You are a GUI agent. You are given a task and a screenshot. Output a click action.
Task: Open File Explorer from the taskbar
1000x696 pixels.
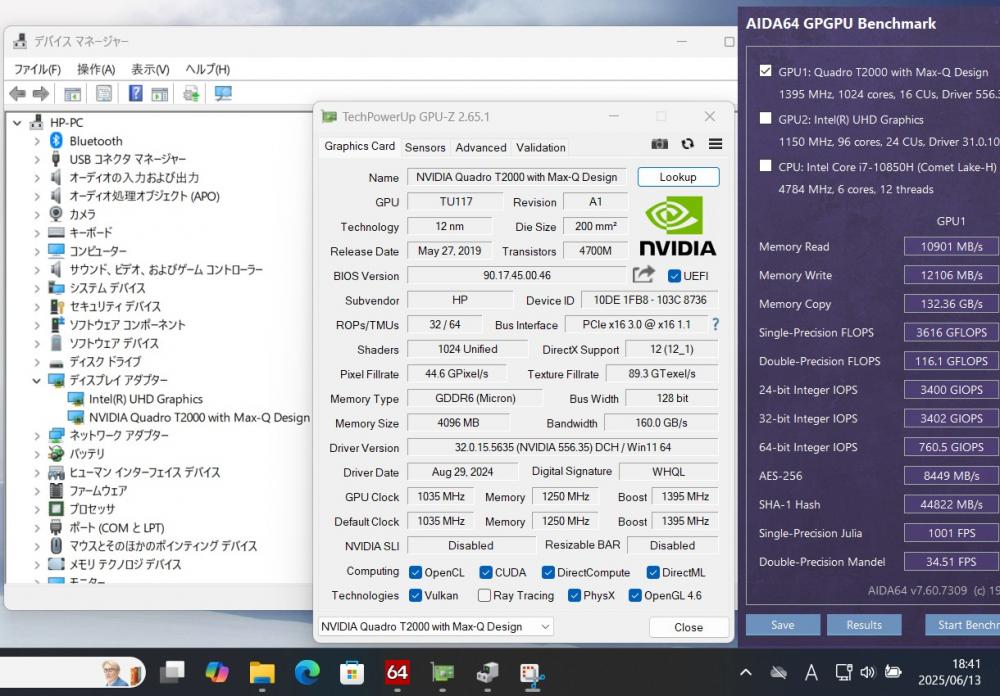[262, 672]
